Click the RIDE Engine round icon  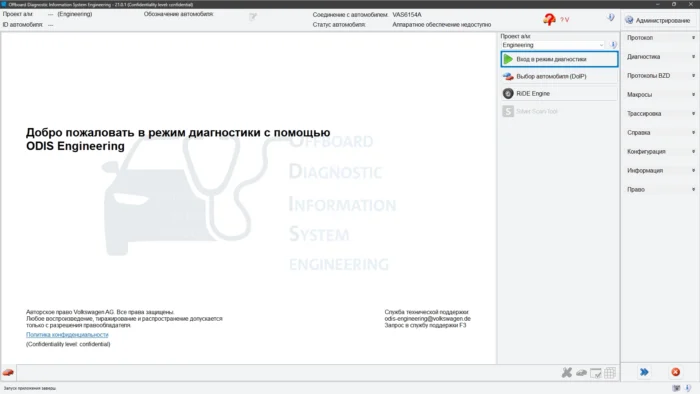click(508, 93)
